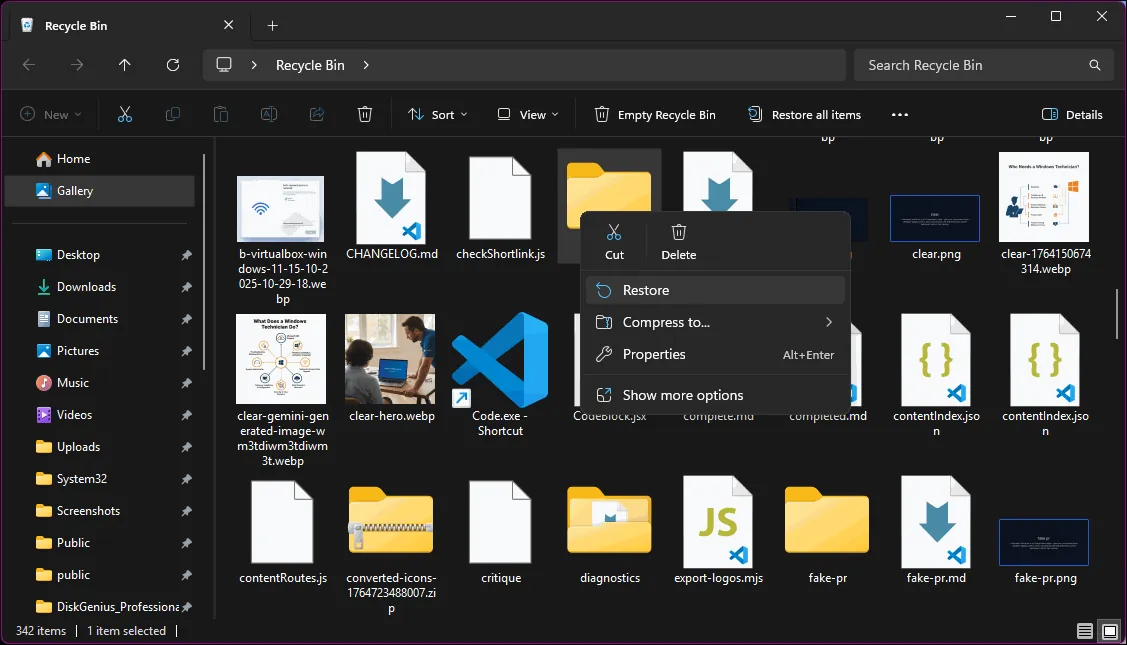The image size is (1127, 645).
Task: Click Empty Recycle Bin
Action: pyautogui.click(x=655, y=114)
